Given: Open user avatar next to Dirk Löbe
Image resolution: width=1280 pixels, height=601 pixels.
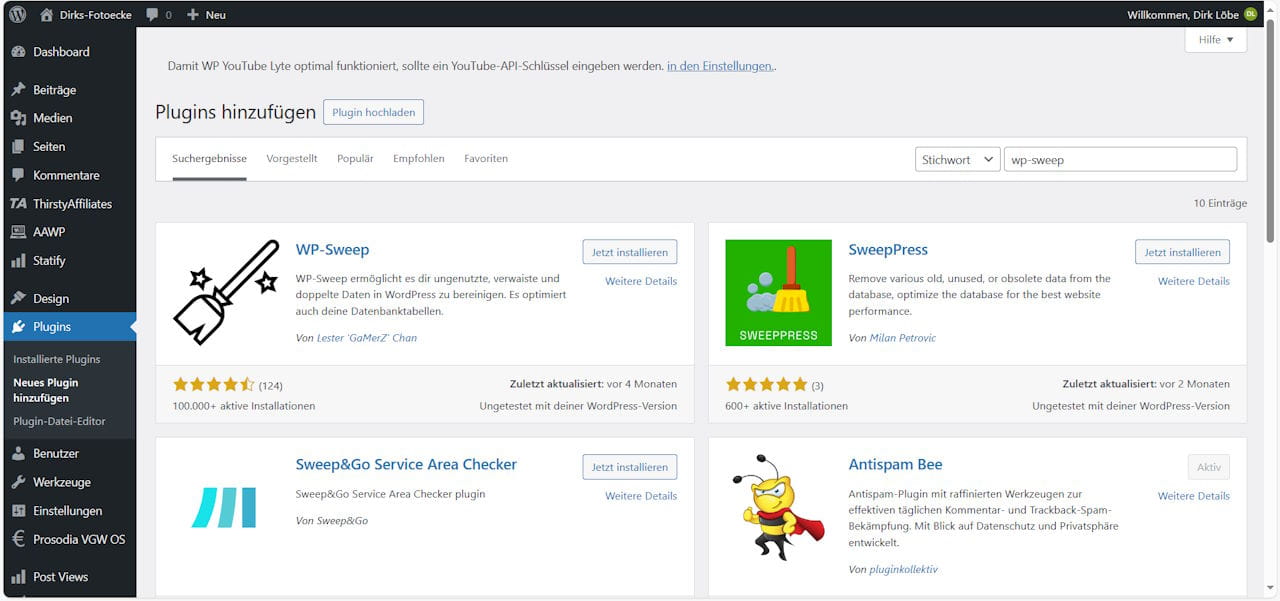Looking at the screenshot, I should coord(1250,14).
